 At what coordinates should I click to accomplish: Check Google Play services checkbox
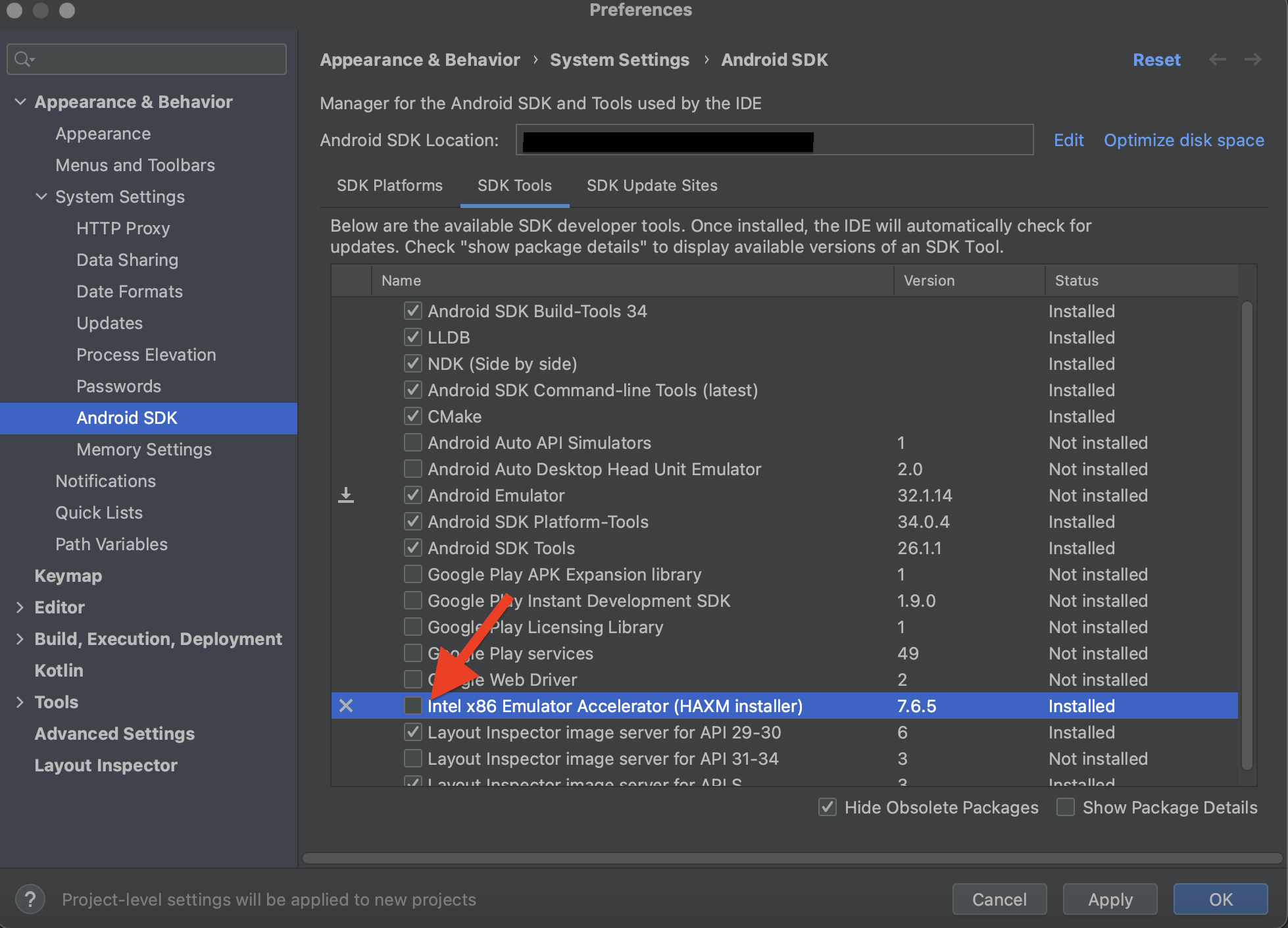click(x=412, y=653)
